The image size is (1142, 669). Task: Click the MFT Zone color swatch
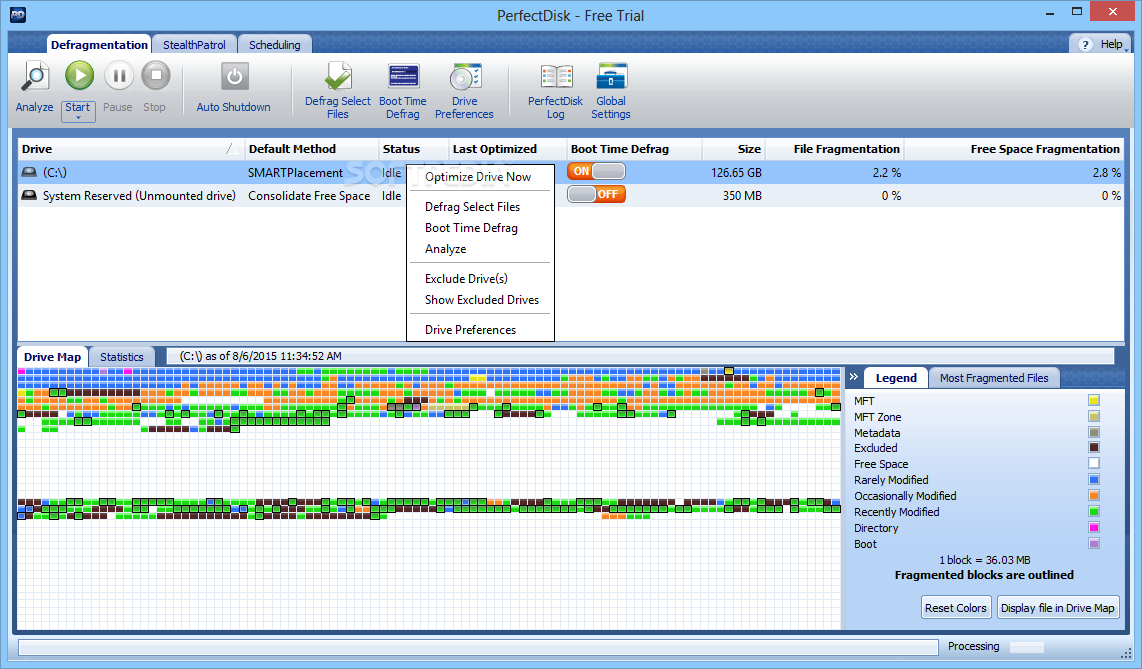pyautogui.click(x=1094, y=416)
